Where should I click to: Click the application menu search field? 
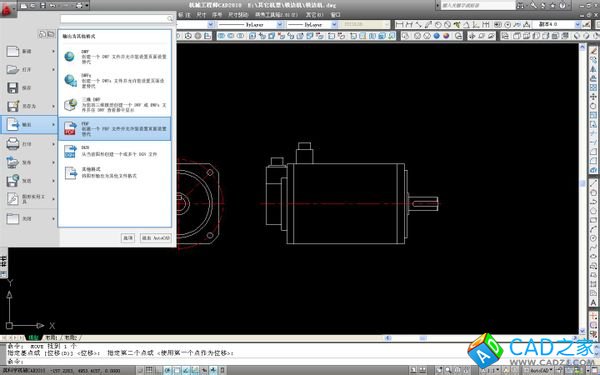tap(117, 18)
